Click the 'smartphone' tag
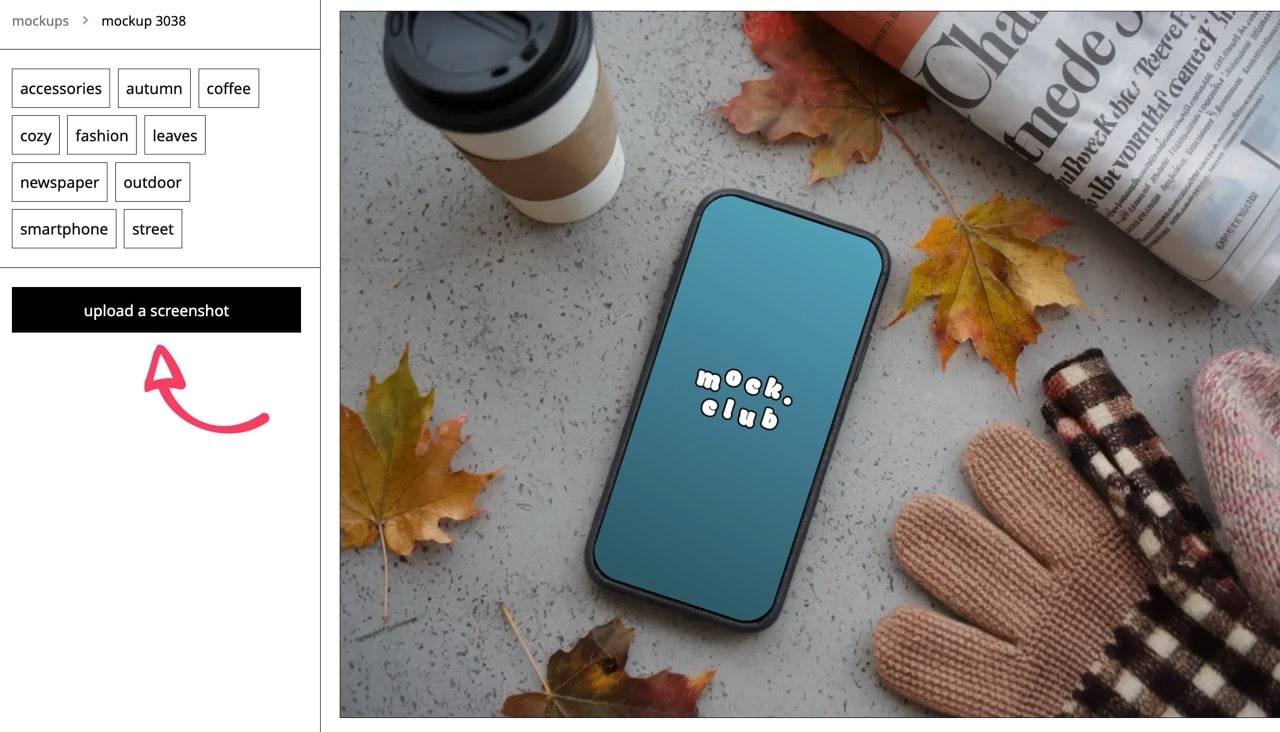Screen dimensions: 1280x732 click(64, 229)
